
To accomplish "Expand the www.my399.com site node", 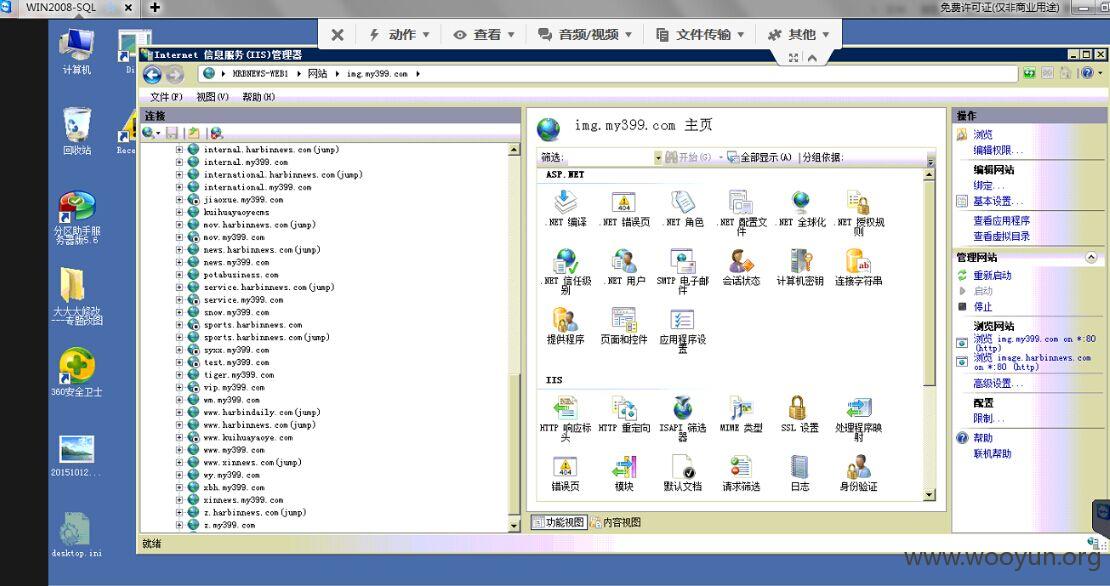I will (179, 450).
